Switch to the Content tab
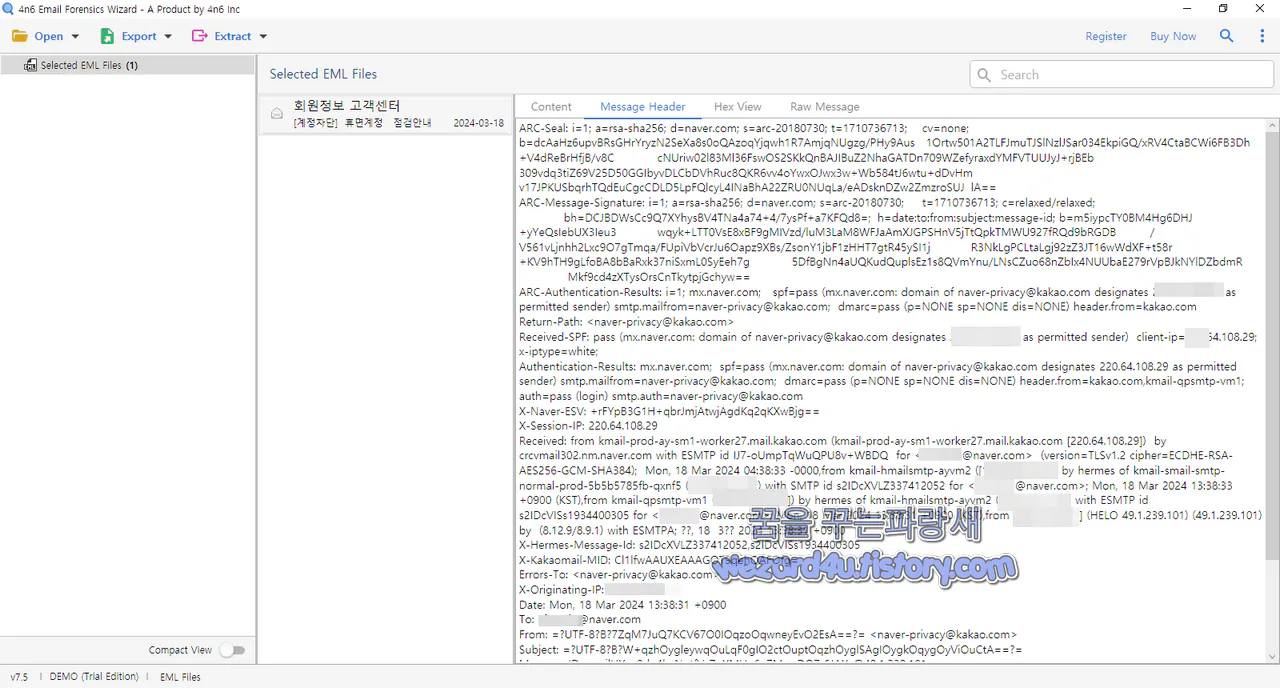1280x688 pixels. tap(551, 107)
